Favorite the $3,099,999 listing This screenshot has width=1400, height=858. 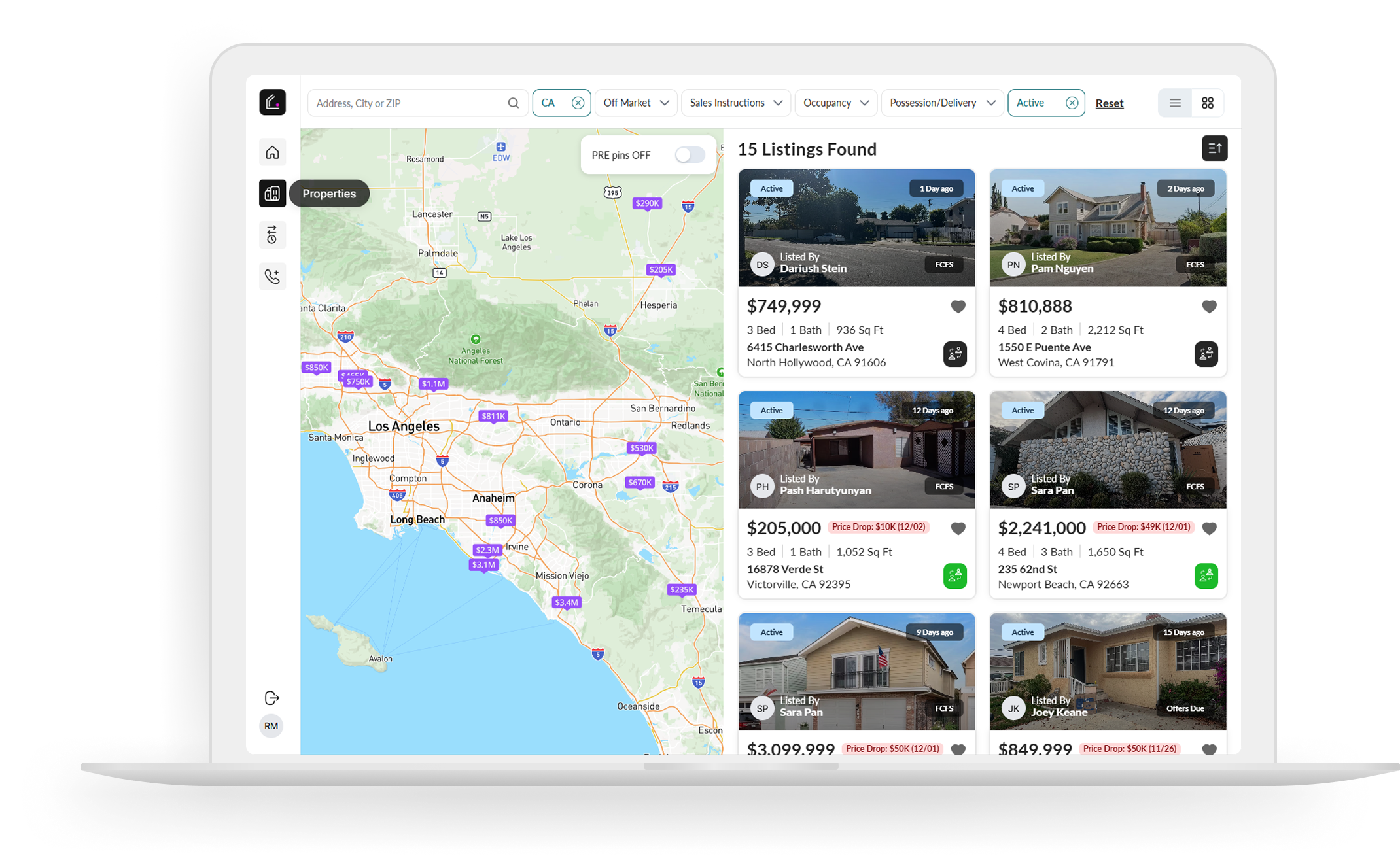pyautogui.click(x=958, y=749)
